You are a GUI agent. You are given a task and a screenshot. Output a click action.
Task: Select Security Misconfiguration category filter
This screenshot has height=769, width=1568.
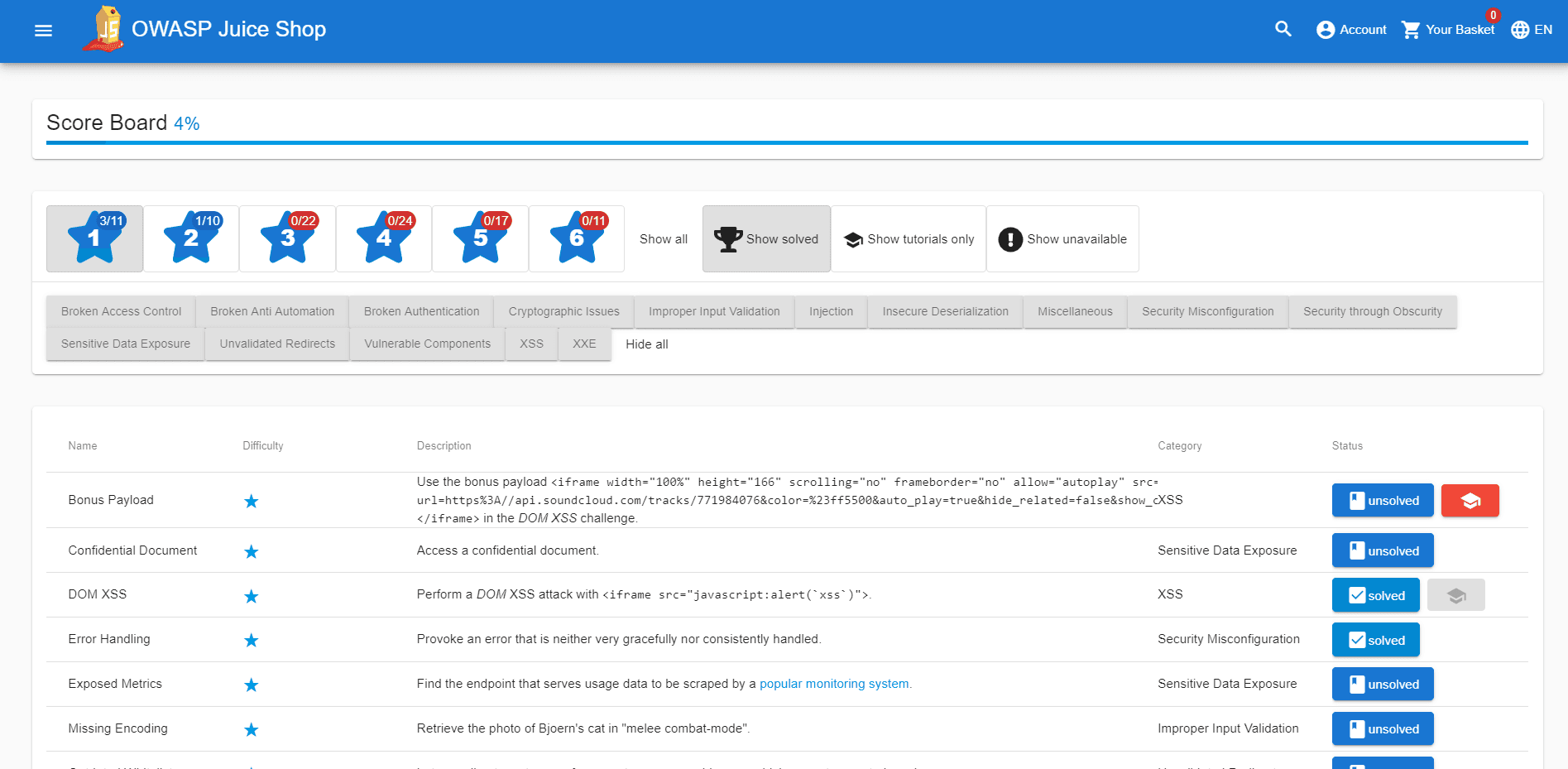(x=1207, y=312)
